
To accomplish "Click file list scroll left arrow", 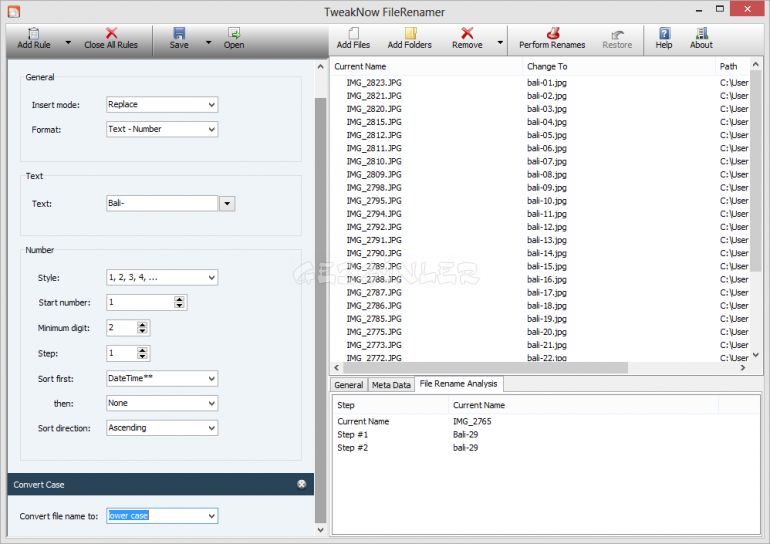I will (336, 368).
